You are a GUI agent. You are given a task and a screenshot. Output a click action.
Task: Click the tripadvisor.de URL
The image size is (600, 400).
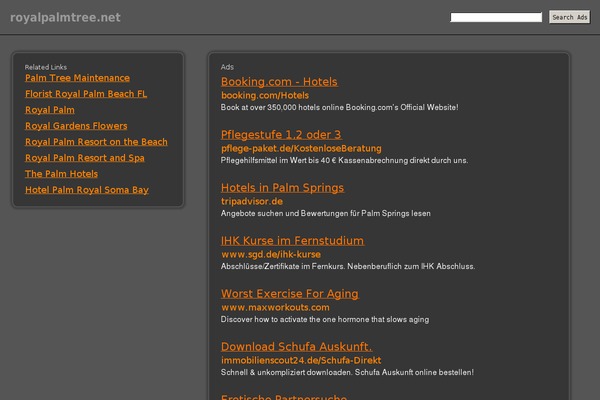point(252,201)
